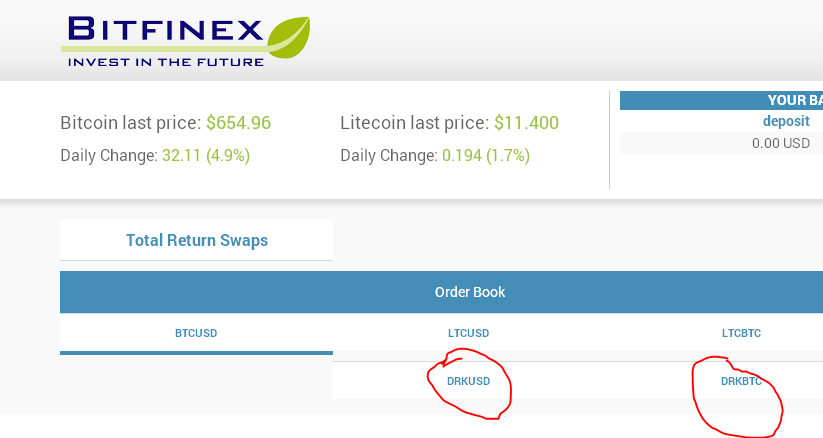Click the Order Book header bar
This screenshot has width=823, height=438.
pyautogui.click(x=469, y=292)
